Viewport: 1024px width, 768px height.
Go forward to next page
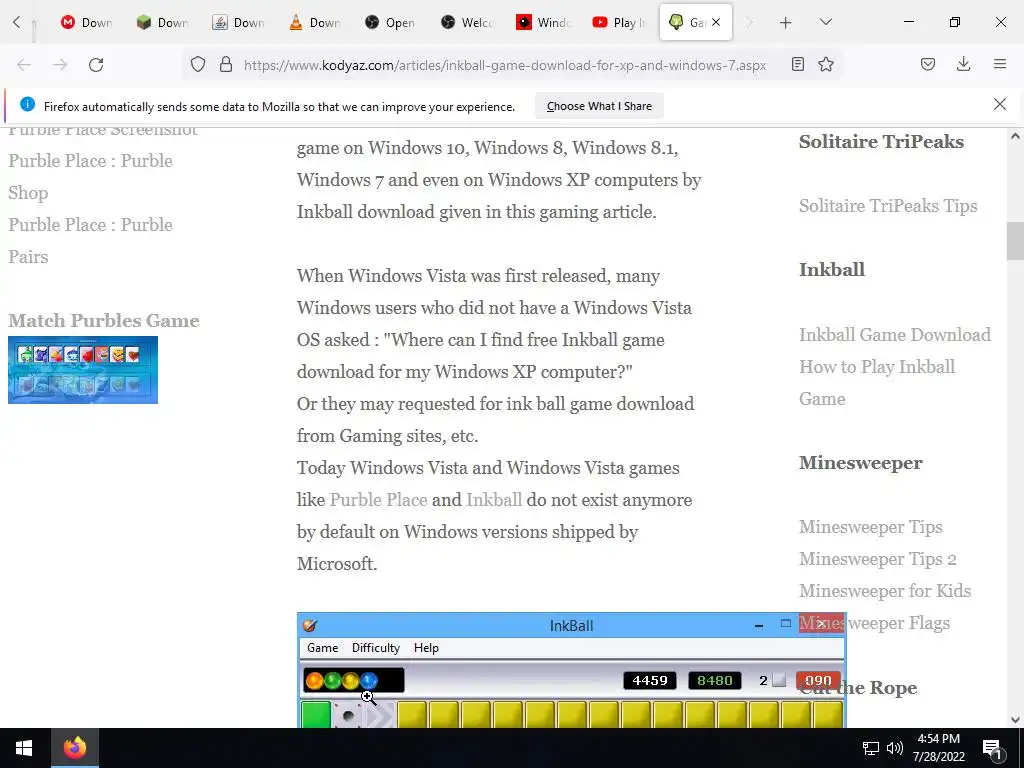tap(60, 65)
